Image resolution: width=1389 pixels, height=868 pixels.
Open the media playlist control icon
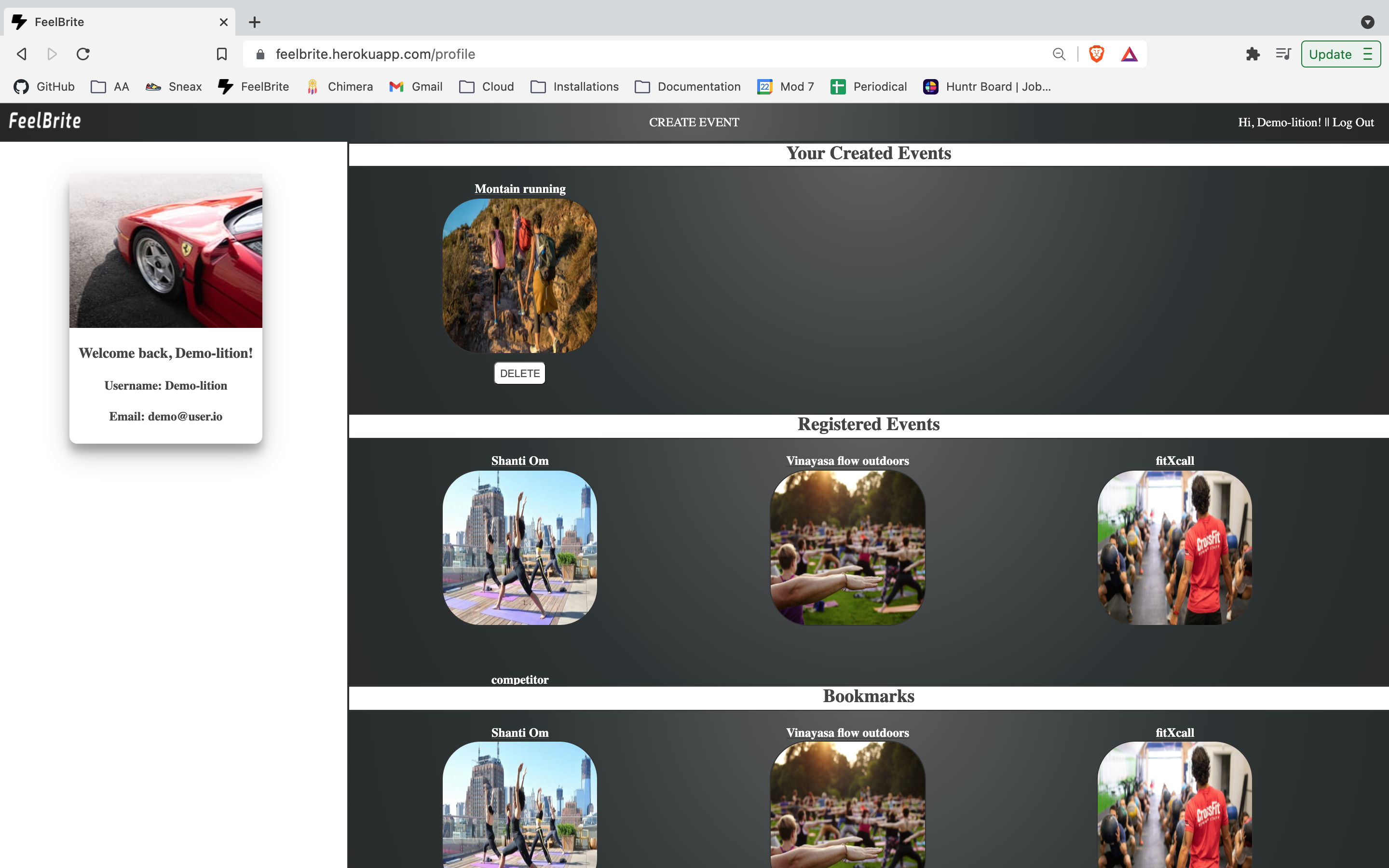tap(1283, 54)
